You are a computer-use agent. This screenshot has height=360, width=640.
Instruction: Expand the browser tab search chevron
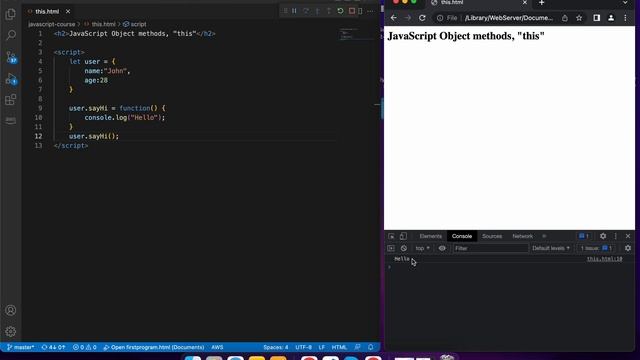pos(625,3)
